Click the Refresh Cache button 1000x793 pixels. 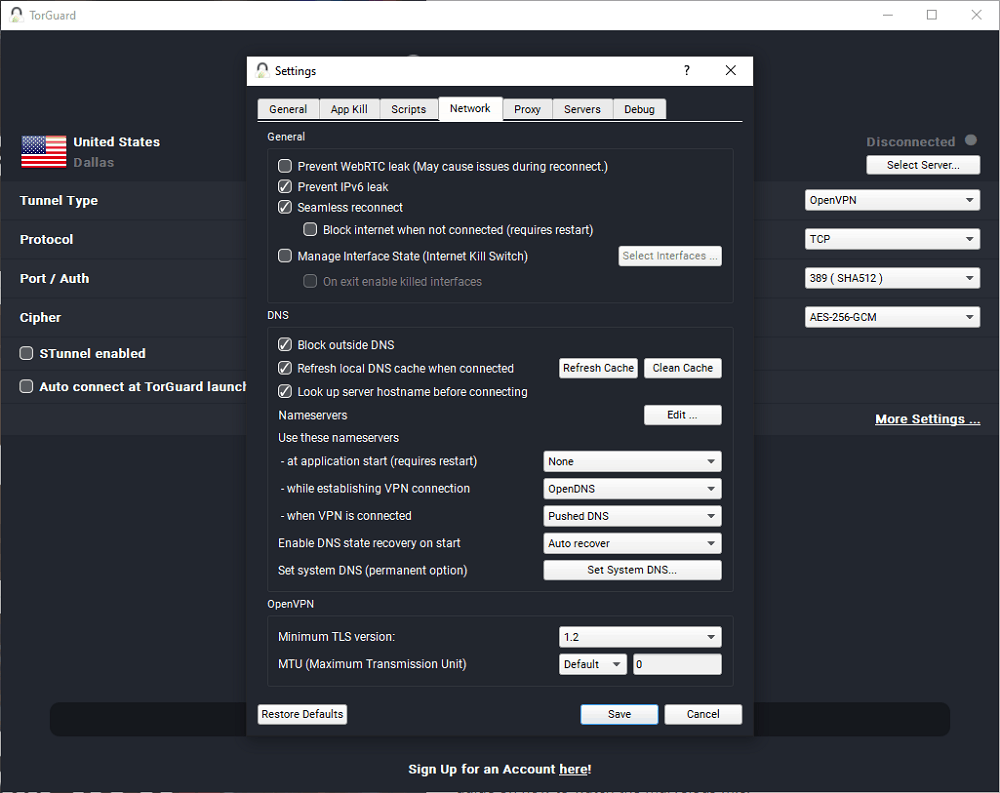pyautogui.click(x=598, y=368)
